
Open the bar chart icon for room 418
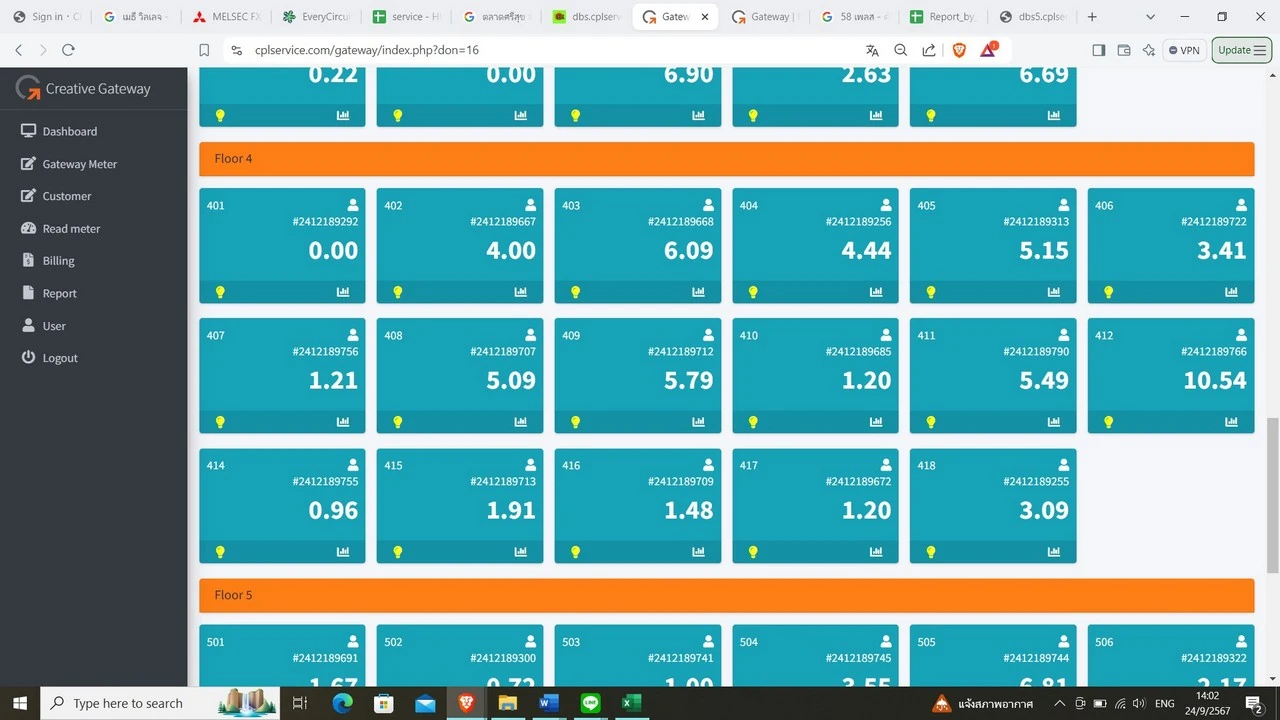1054,552
